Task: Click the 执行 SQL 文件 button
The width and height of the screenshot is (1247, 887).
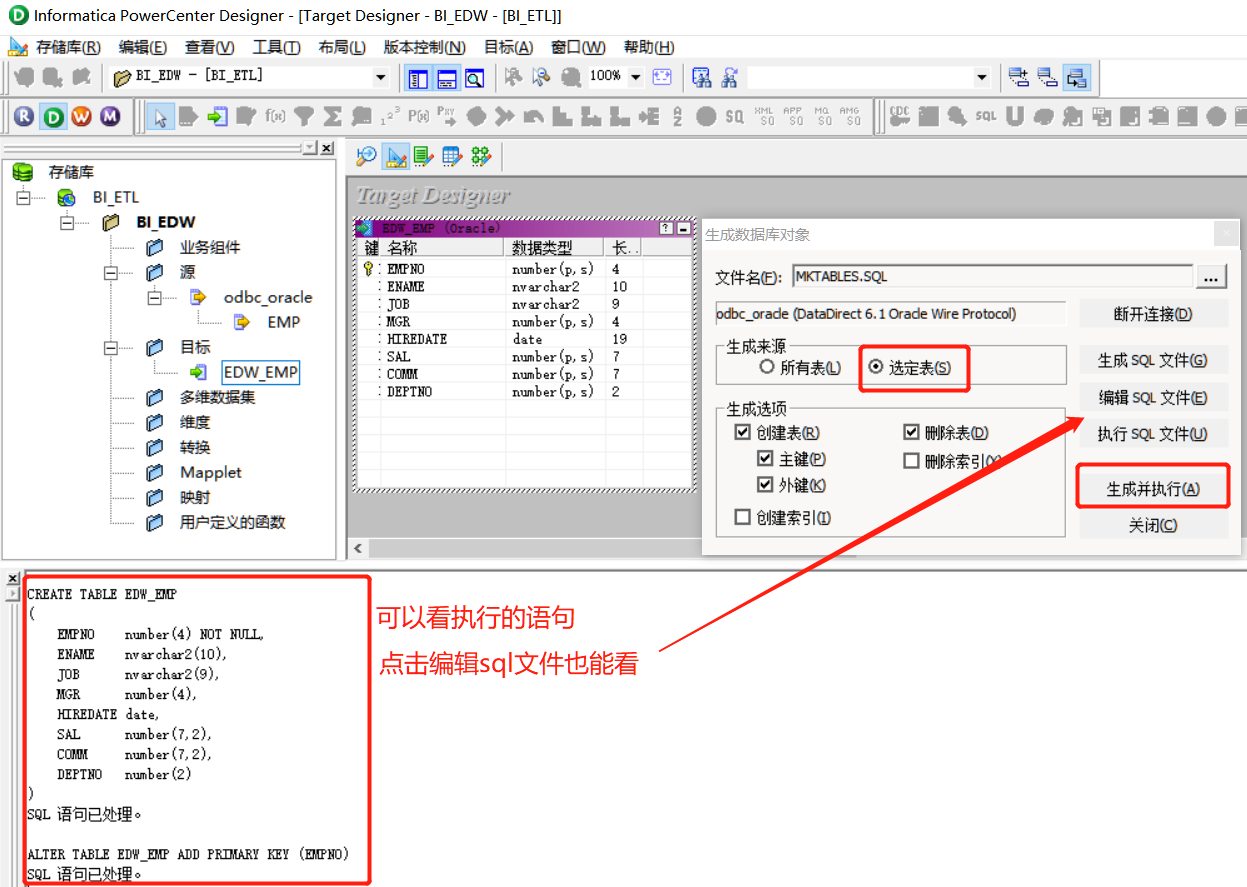Action: tap(1153, 434)
